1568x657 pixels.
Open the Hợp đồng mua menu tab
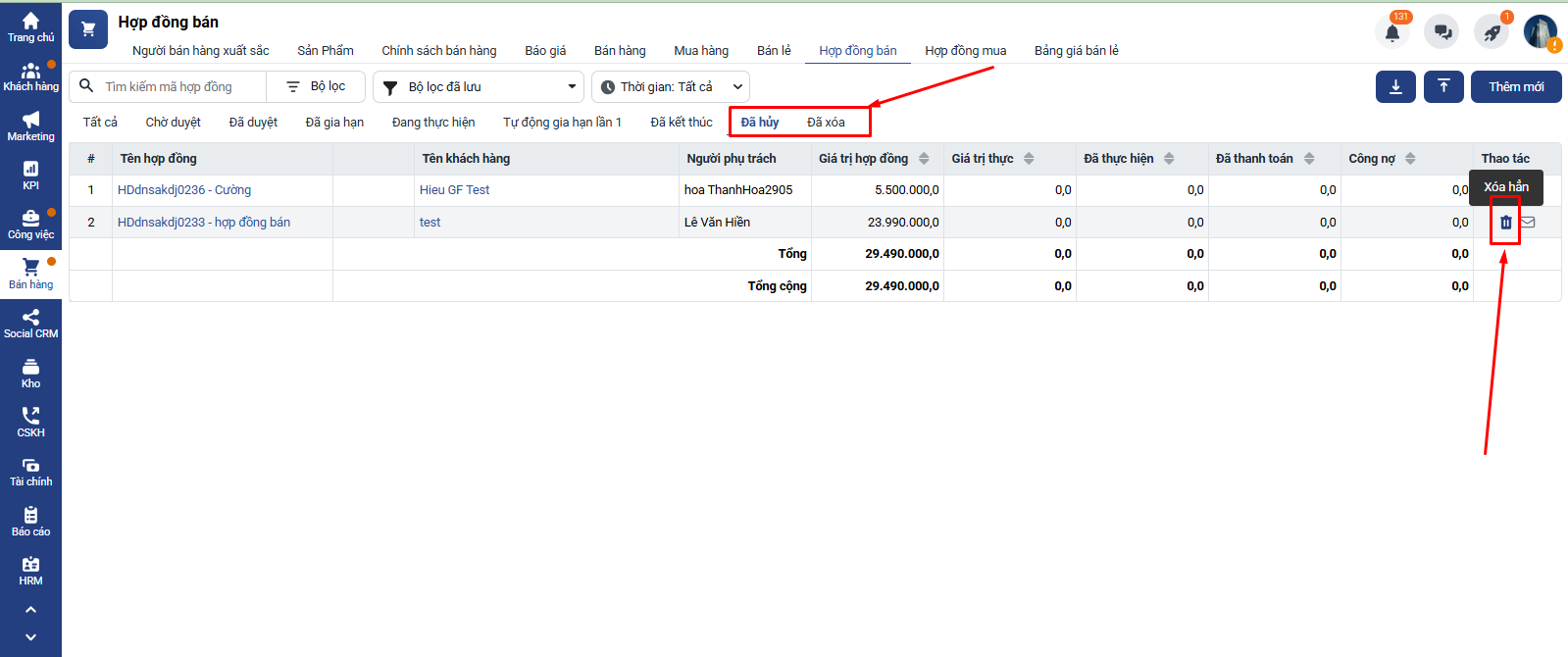coord(965,51)
